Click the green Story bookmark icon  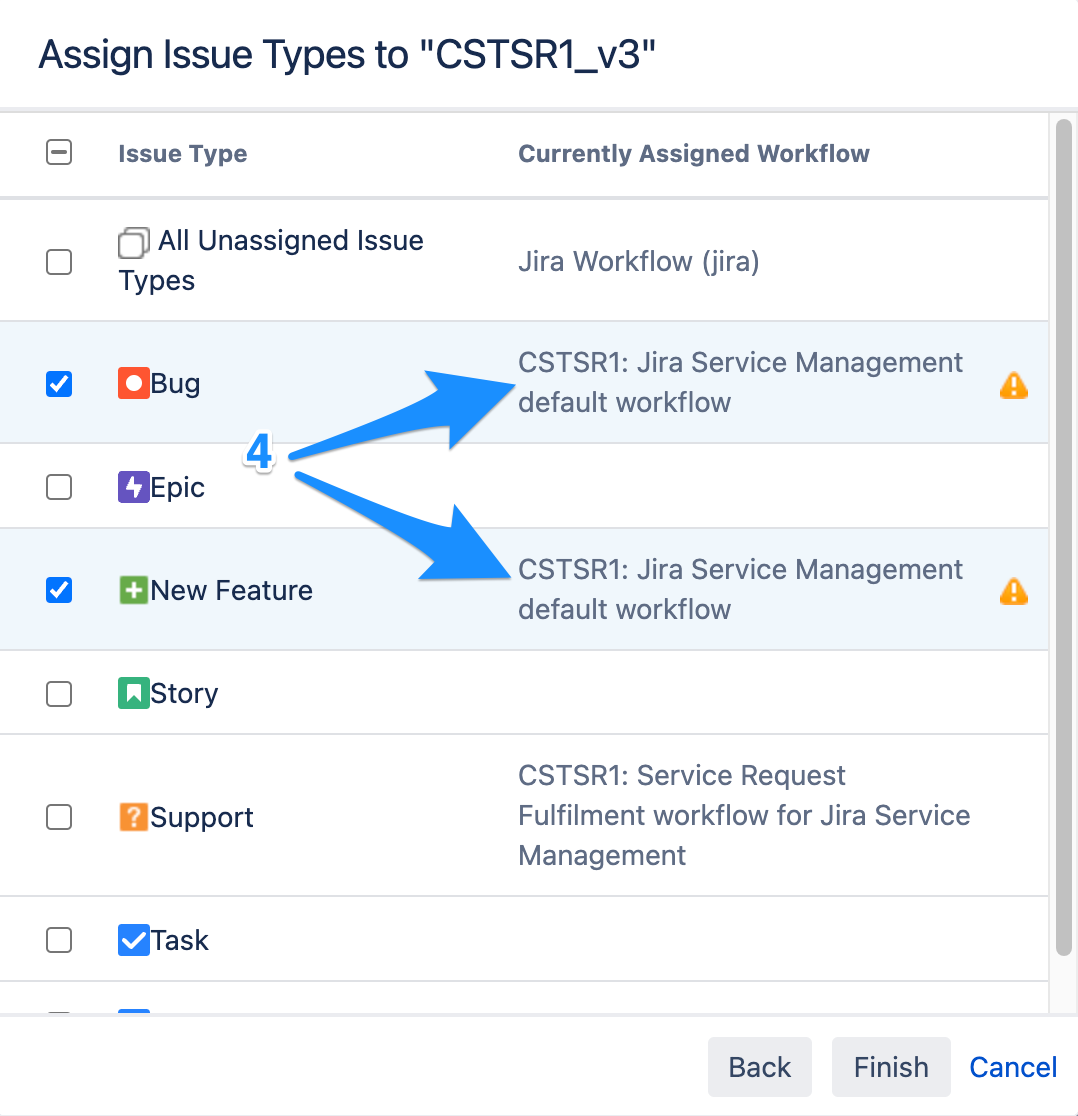[x=134, y=693]
